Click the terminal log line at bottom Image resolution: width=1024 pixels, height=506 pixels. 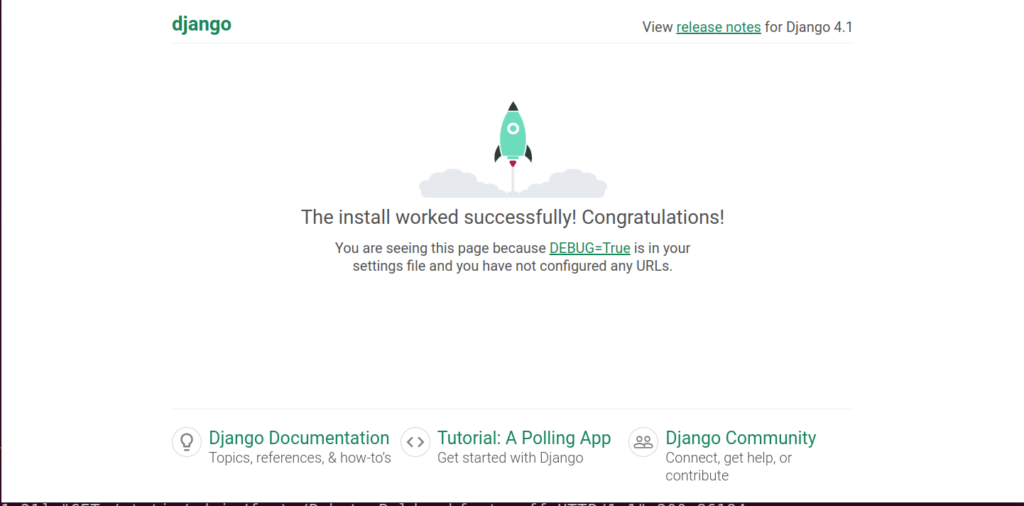400,501
